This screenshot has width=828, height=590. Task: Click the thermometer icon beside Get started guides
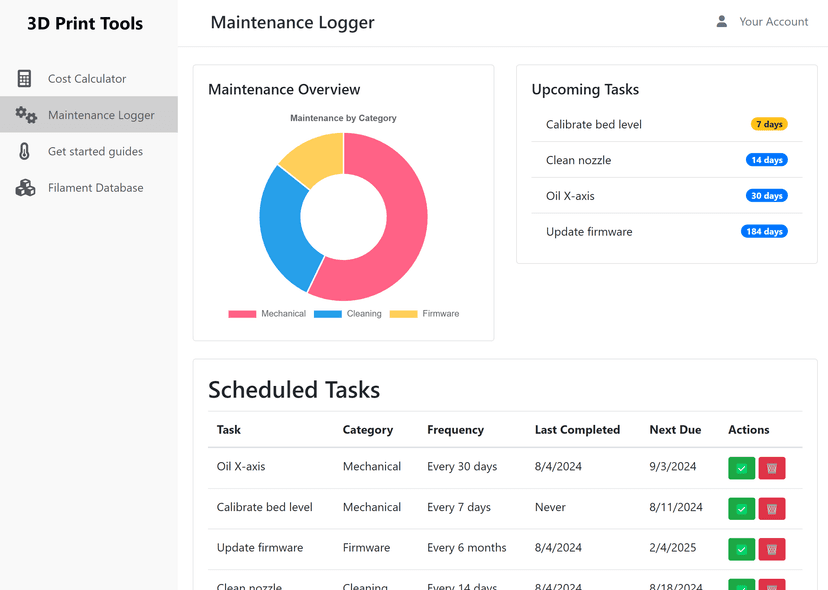point(24,151)
